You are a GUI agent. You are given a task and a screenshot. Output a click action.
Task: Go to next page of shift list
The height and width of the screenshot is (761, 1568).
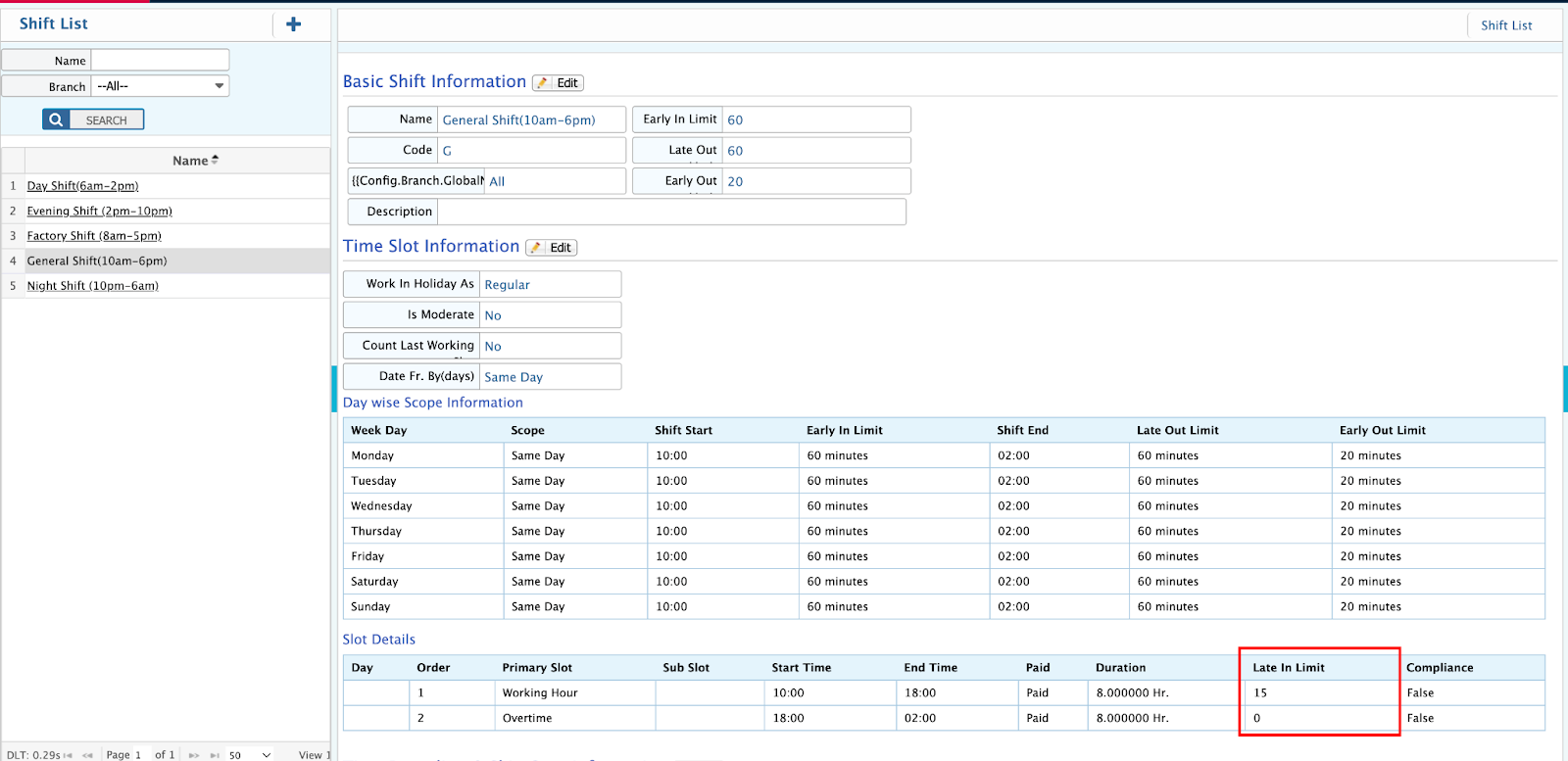[194, 755]
